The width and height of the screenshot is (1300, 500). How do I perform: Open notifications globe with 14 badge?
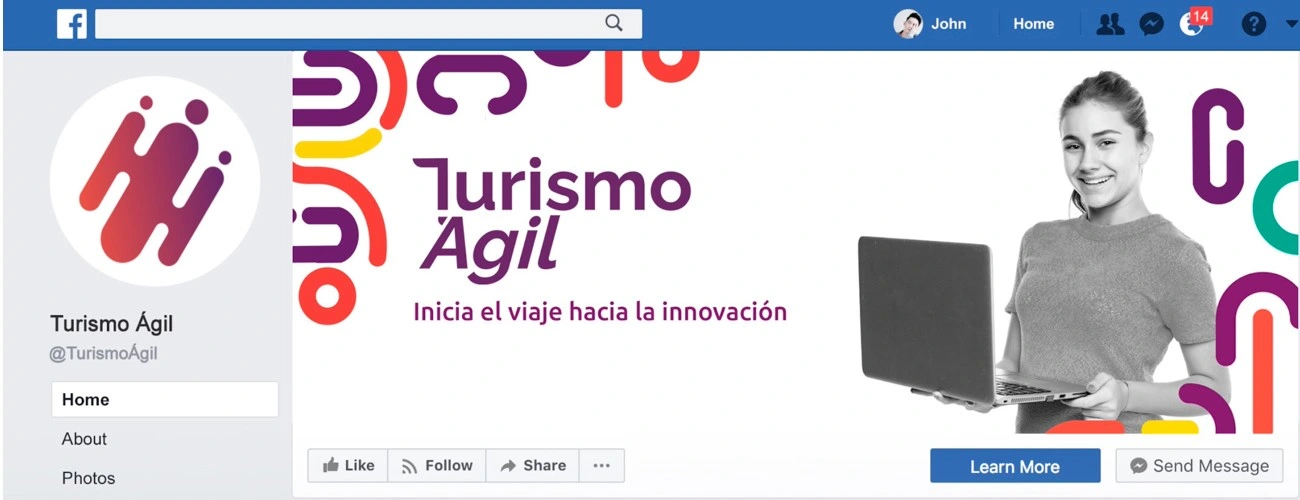point(1195,22)
